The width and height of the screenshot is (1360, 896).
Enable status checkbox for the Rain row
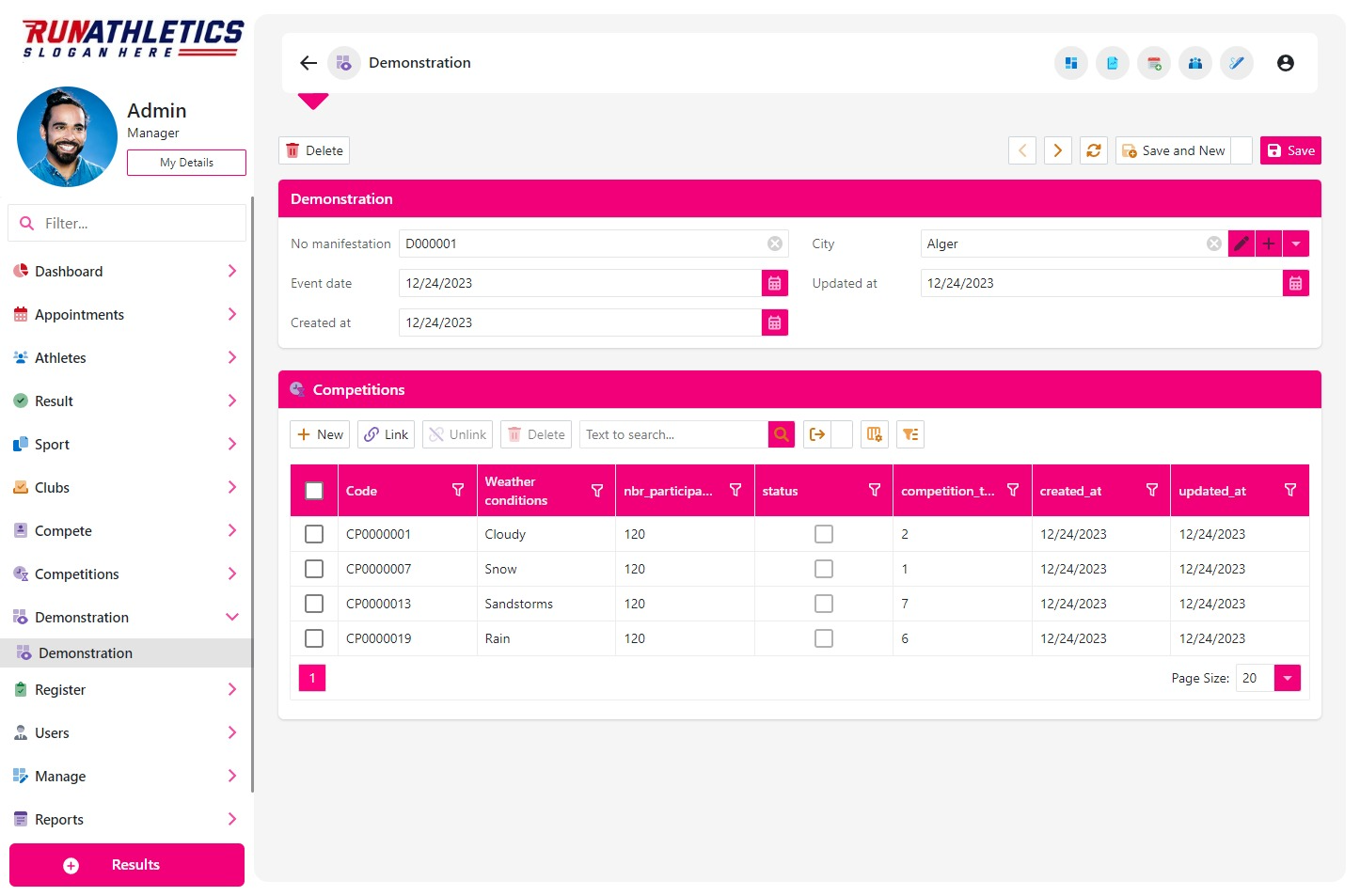824,637
